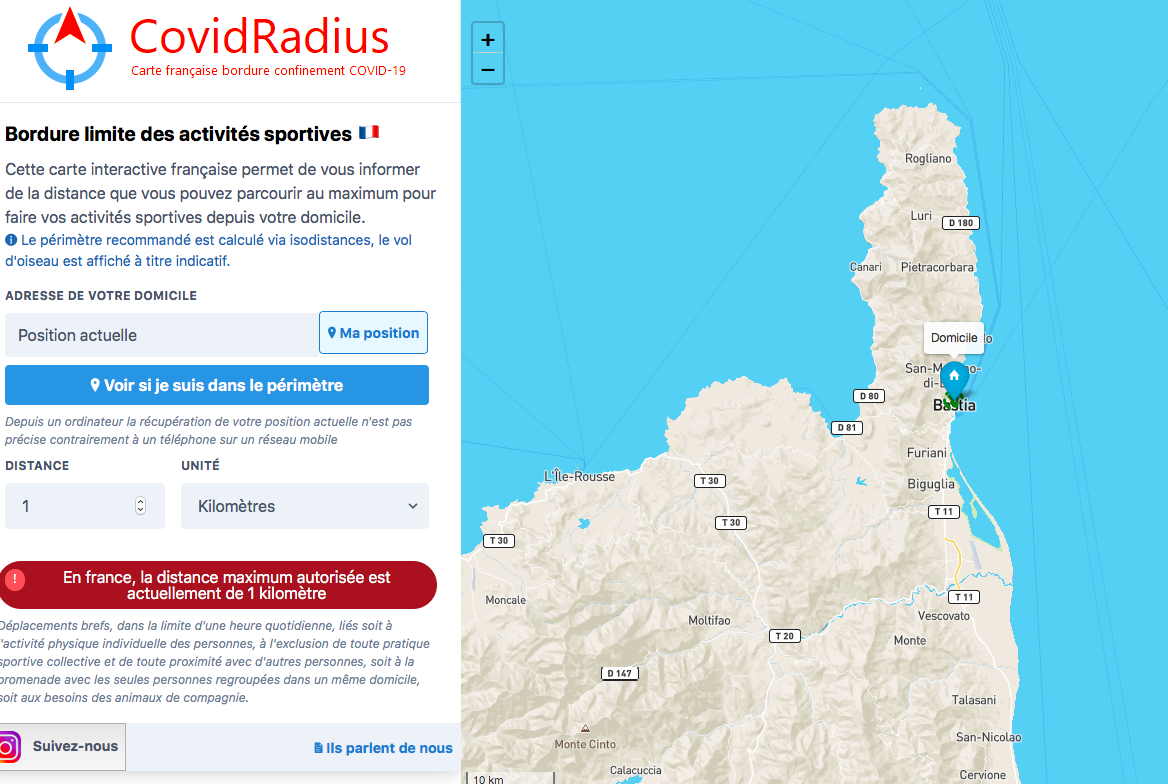This screenshot has height=784, width=1168.
Task: Click the distance number input field
Action: pos(70,506)
